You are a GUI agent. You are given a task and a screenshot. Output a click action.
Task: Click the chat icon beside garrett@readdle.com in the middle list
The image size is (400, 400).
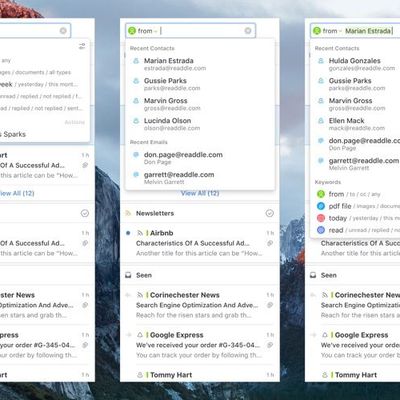point(136,175)
